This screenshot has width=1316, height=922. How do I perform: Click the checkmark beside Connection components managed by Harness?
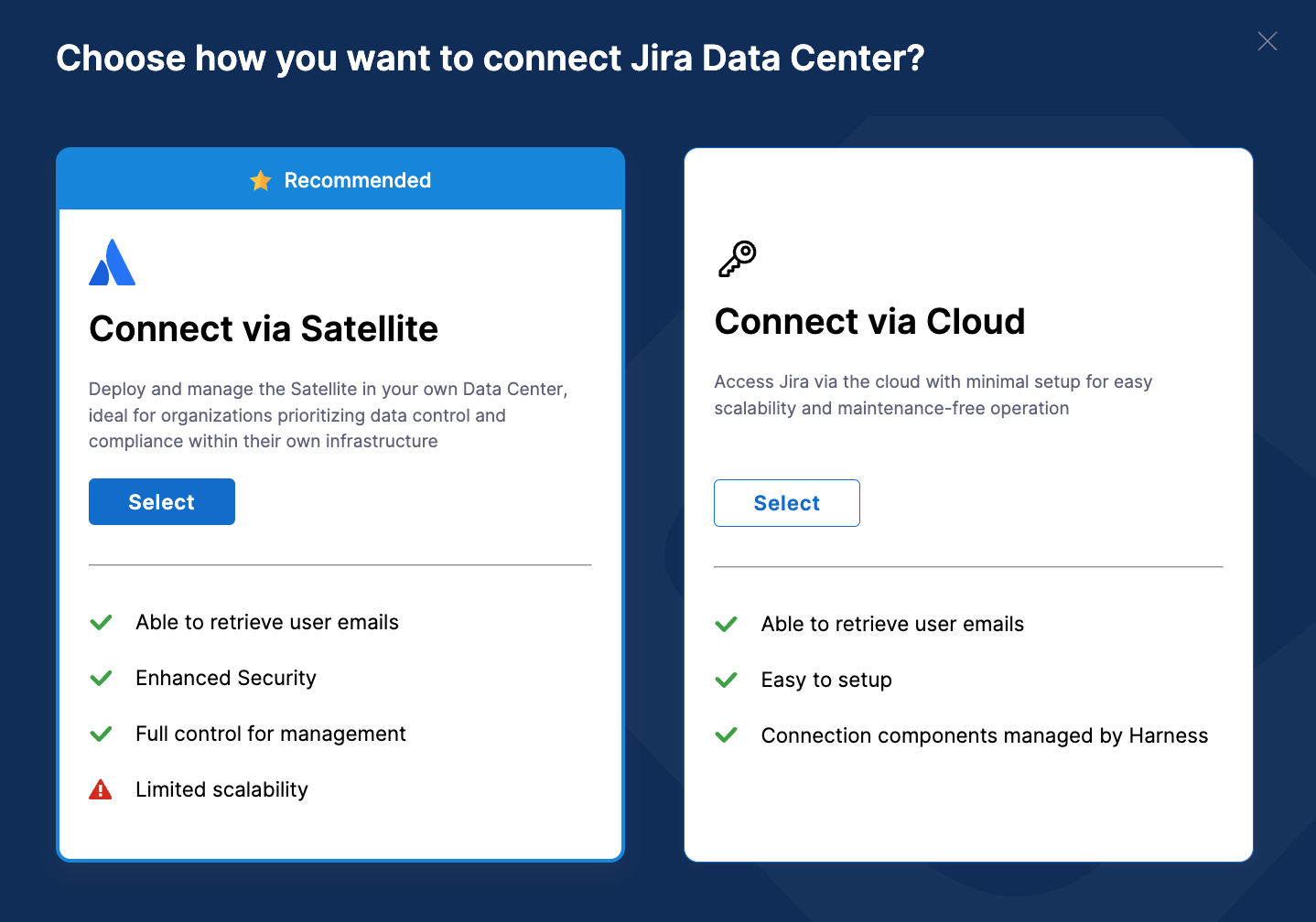pyautogui.click(x=726, y=735)
